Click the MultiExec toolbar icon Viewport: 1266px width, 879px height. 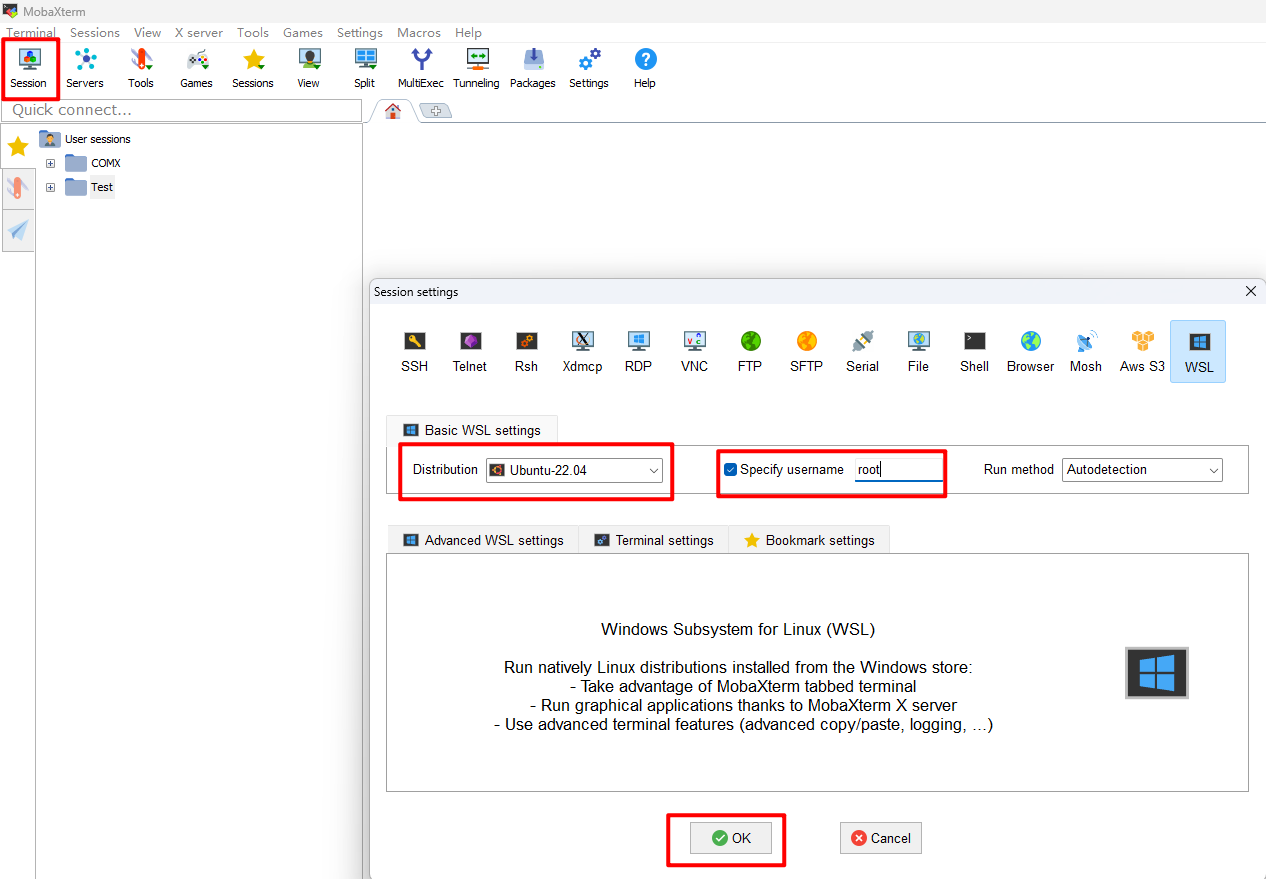tap(421, 68)
